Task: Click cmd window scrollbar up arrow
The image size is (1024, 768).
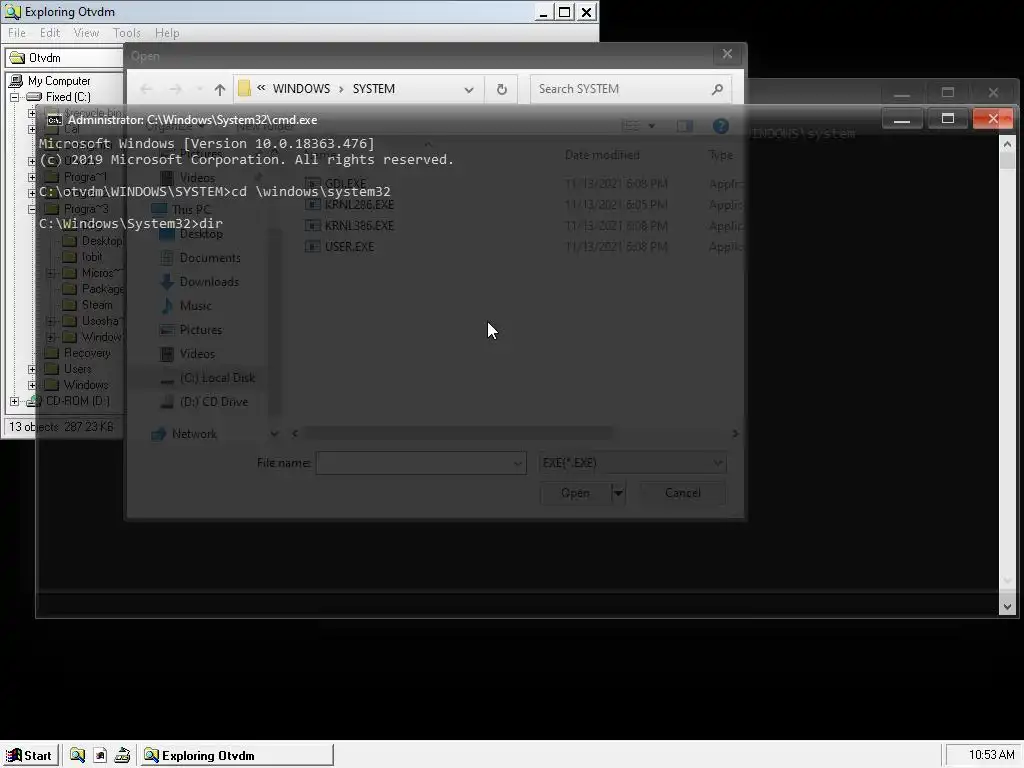Action: click(1007, 144)
